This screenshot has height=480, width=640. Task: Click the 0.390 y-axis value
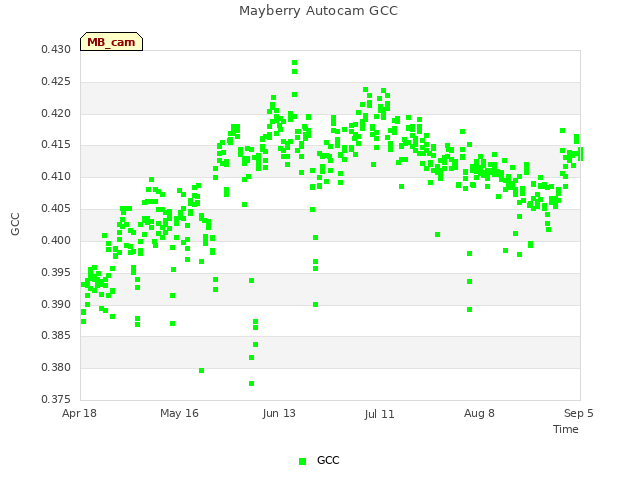pos(56,304)
